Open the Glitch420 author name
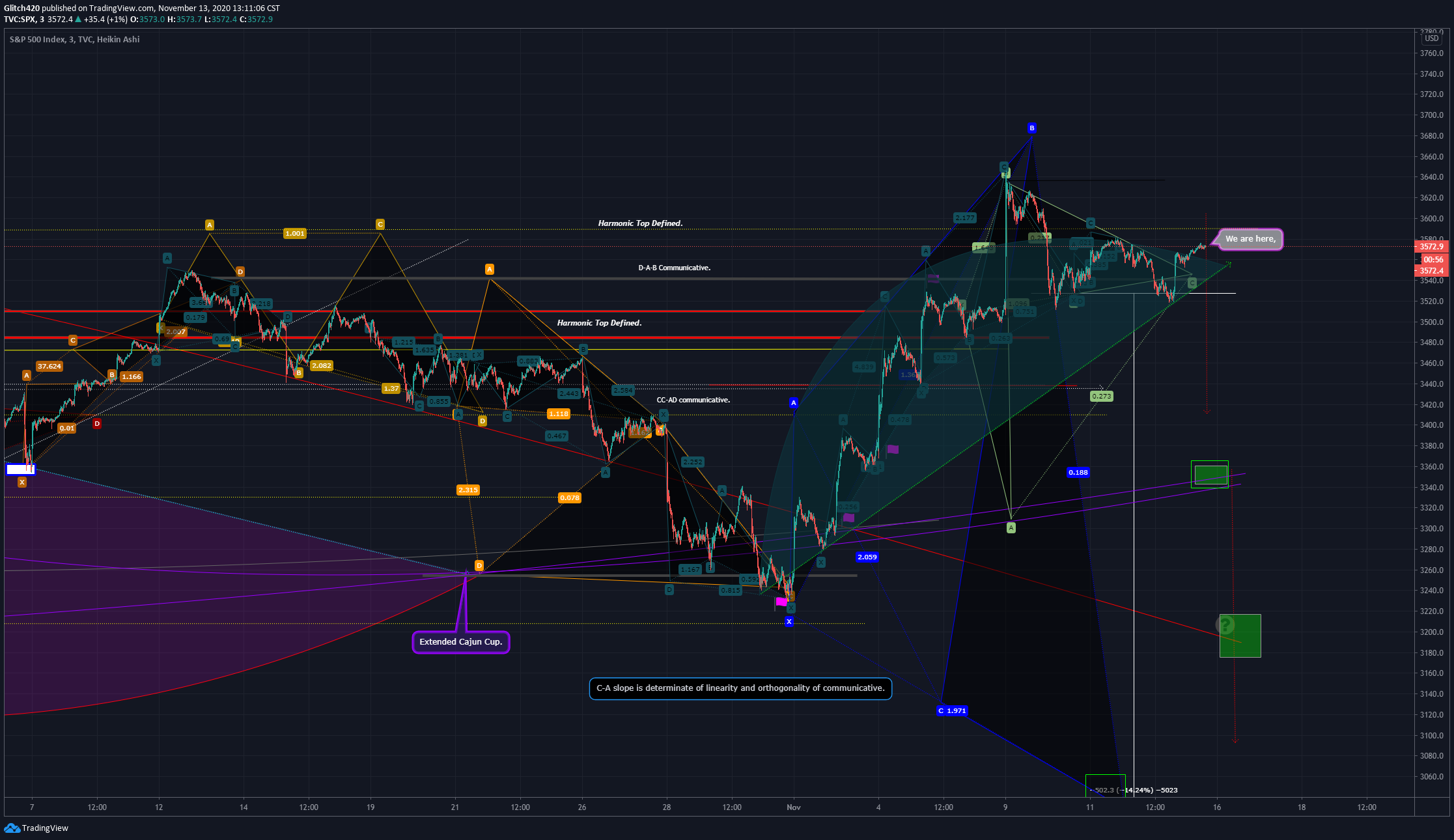The height and width of the screenshot is (840, 1454). 21,8
